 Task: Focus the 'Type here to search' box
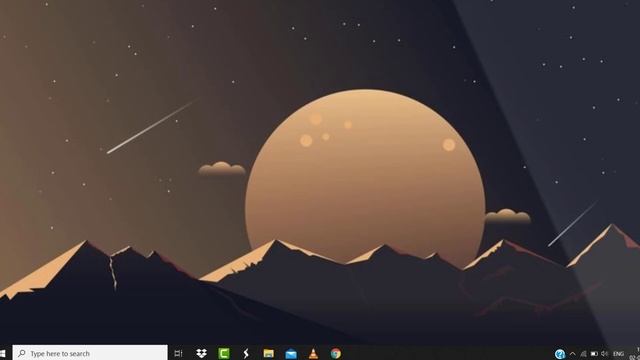click(x=90, y=353)
